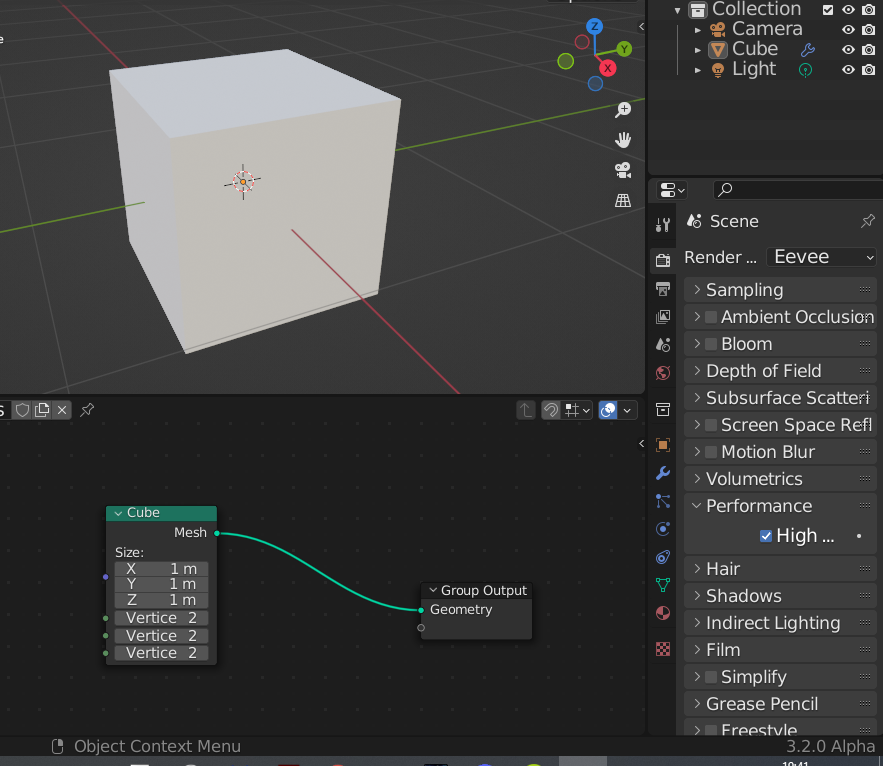Open the Texture properties tab
This screenshot has width=883, height=766.
(x=663, y=649)
